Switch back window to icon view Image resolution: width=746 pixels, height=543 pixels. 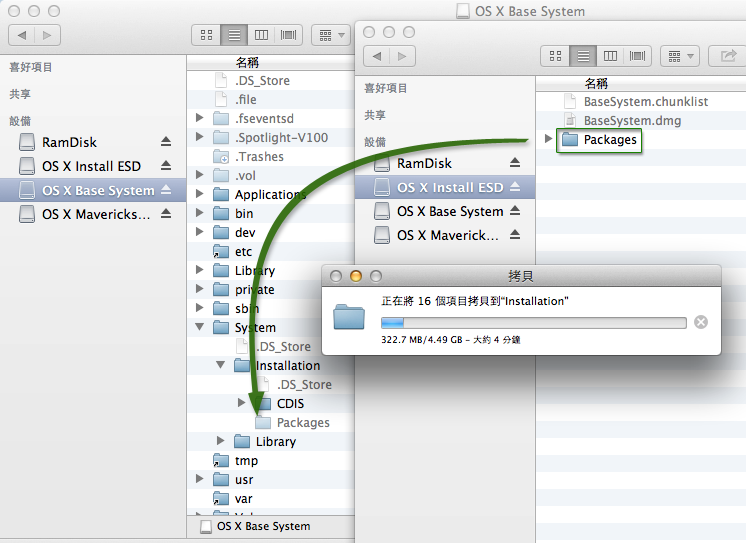[x=206, y=35]
